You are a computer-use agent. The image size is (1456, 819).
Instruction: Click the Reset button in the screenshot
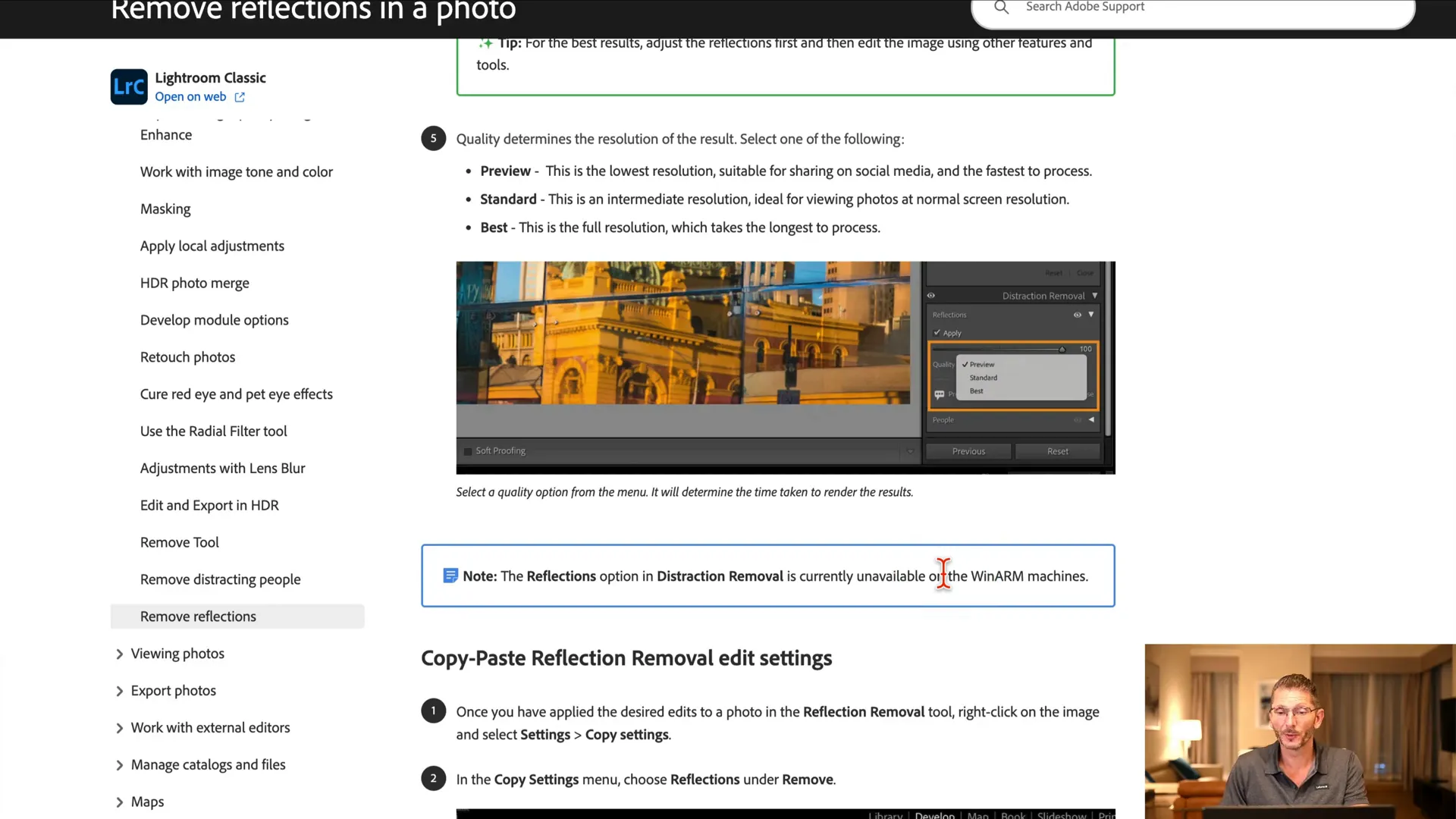pyautogui.click(x=1057, y=451)
